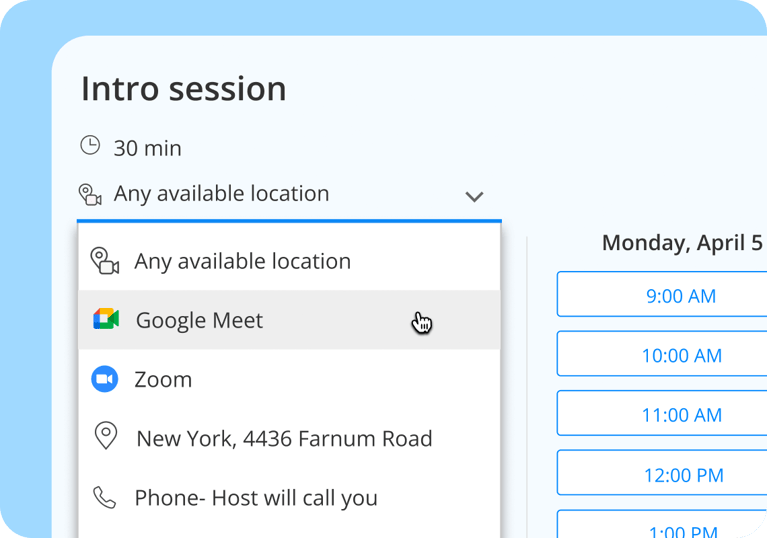Choose Phone- Host will call you
Image resolution: width=767 pixels, height=538 pixels.
tap(256, 497)
